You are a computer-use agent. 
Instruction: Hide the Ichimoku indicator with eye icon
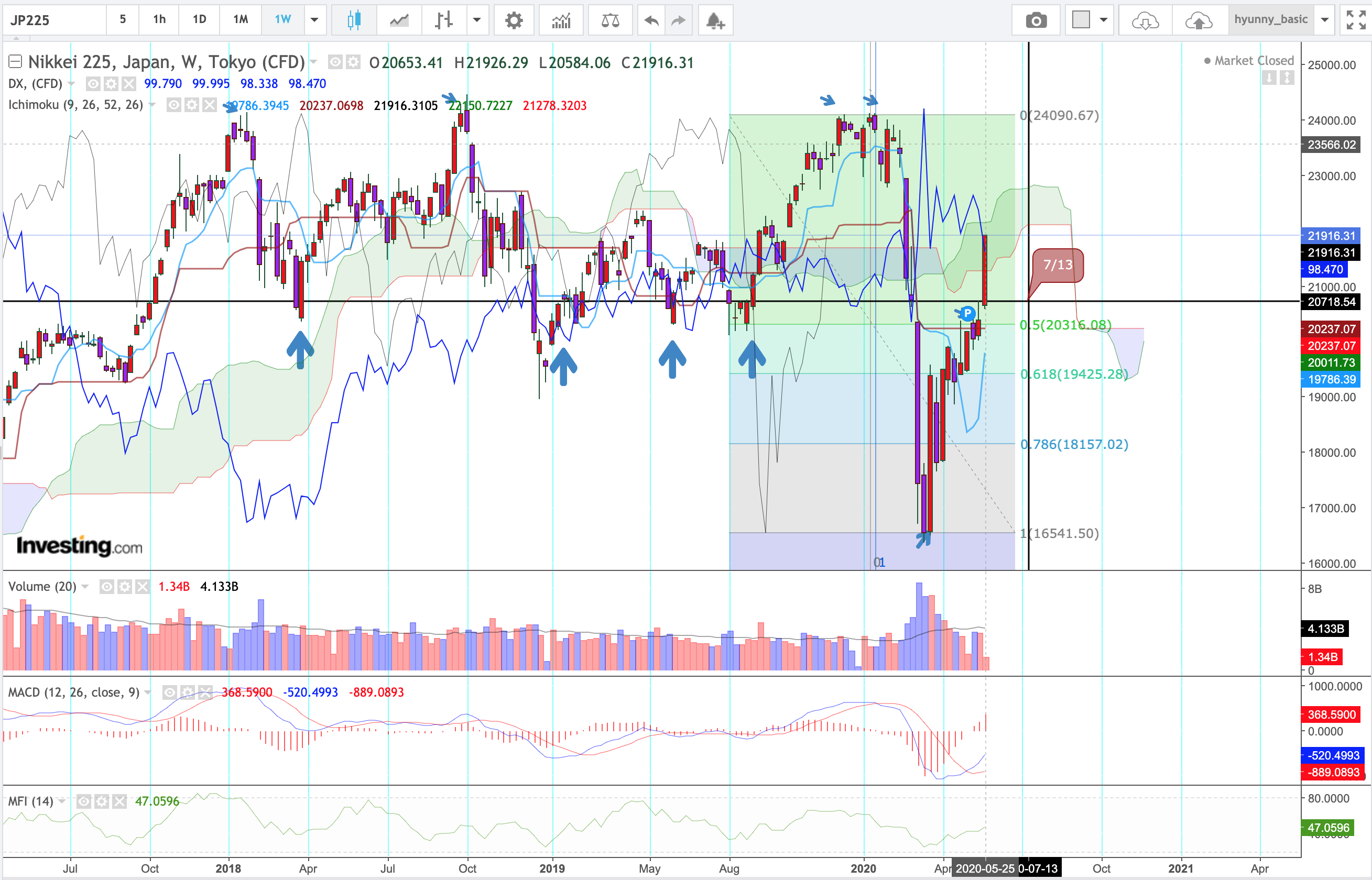174,105
